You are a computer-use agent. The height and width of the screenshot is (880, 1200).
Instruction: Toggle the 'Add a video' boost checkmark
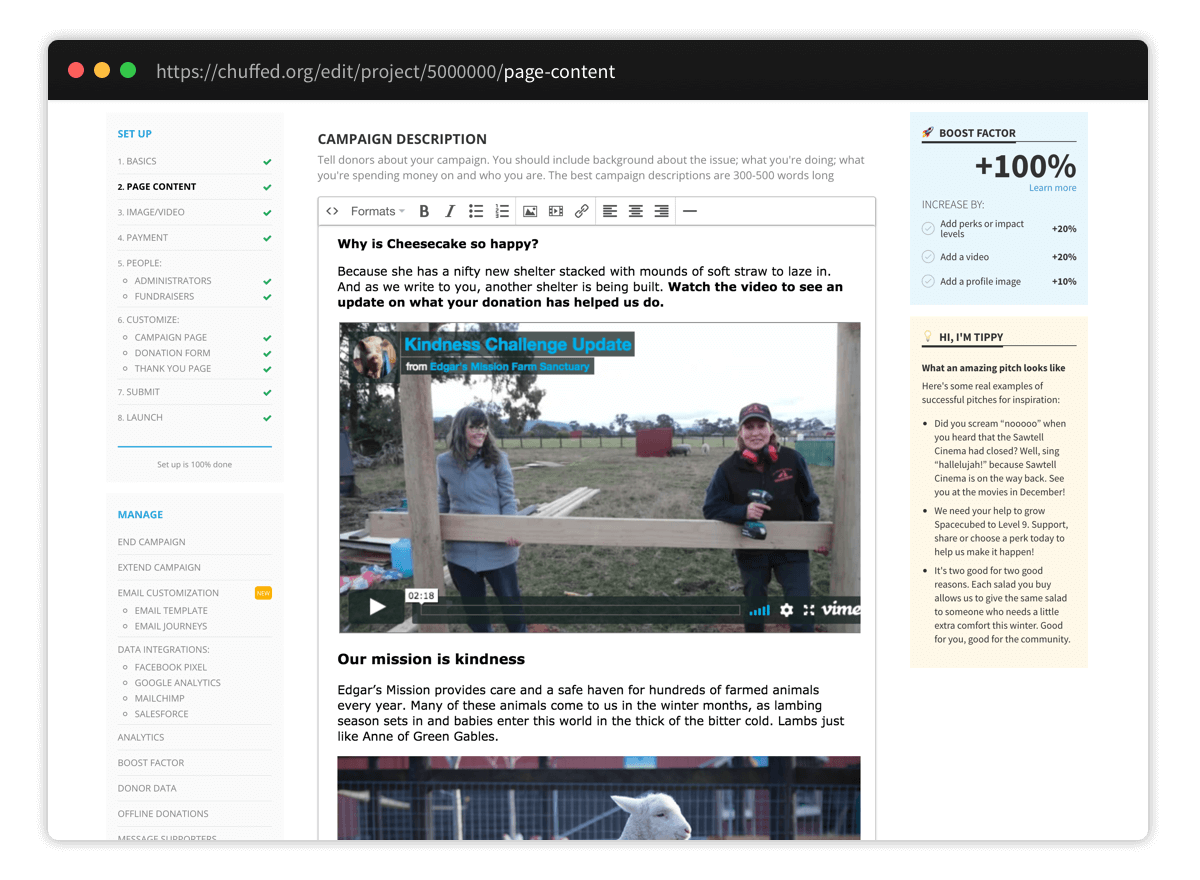tap(928, 257)
